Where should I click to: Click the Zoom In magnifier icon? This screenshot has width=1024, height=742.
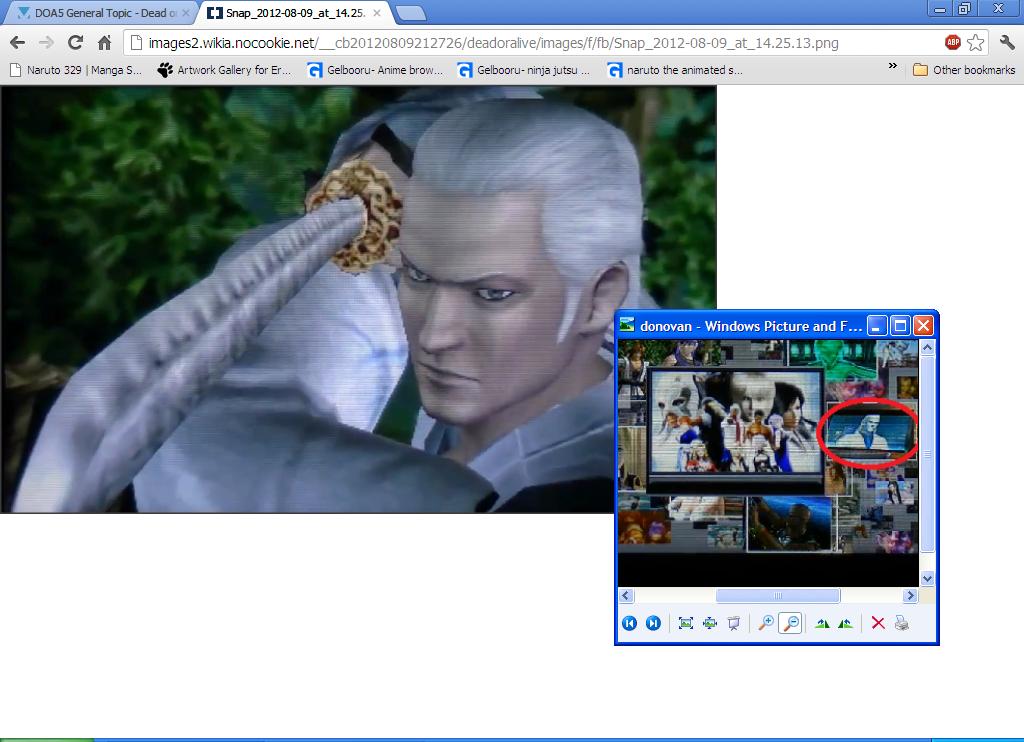(766, 623)
